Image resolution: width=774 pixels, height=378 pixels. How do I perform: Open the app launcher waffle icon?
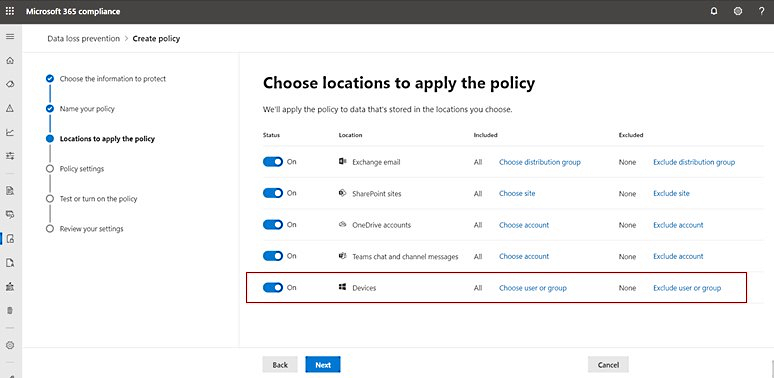(x=10, y=11)
